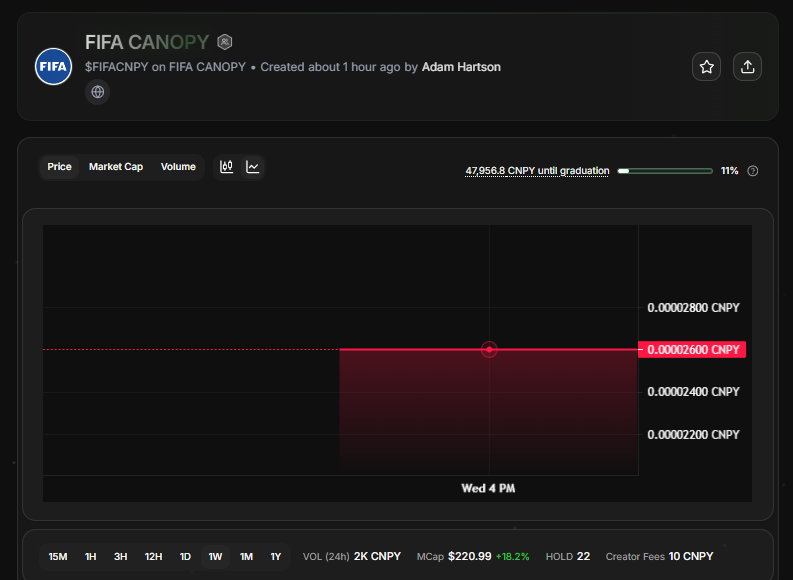
Task: Click the FIFA CANOPY title text
Action: 147,42
